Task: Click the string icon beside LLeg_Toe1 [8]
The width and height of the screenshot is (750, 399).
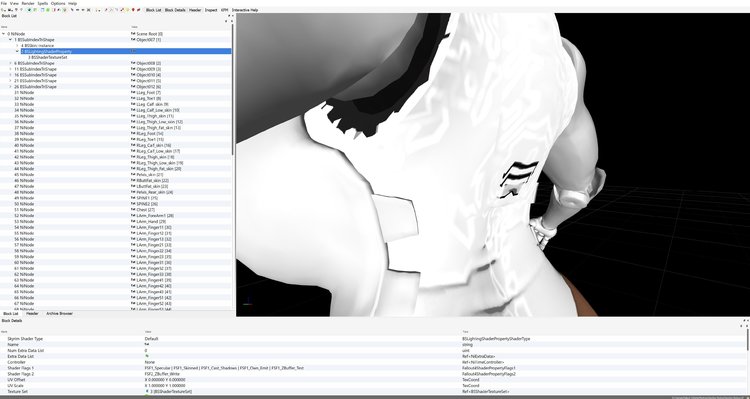Action: tap(133, 98)
